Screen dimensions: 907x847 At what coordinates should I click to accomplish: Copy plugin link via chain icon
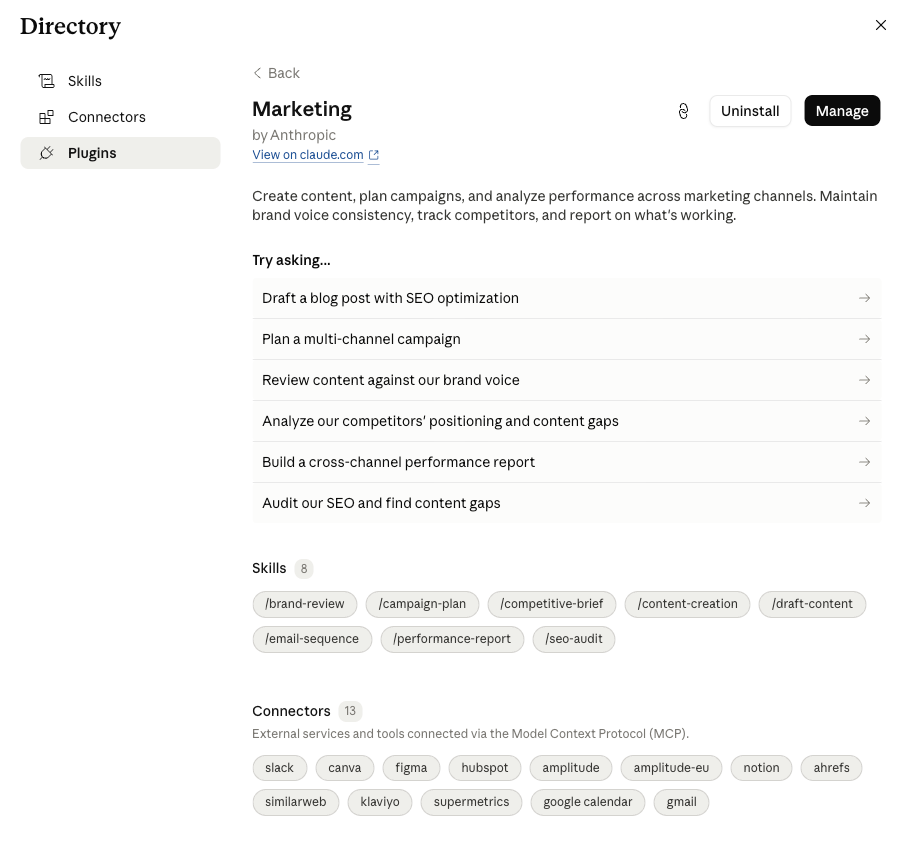(x=683, y=111)
